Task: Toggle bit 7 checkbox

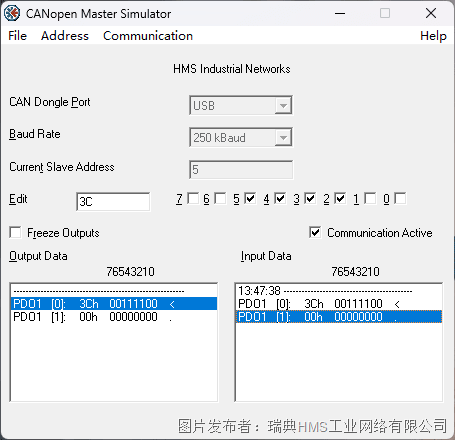Action: tap(193, 198)
